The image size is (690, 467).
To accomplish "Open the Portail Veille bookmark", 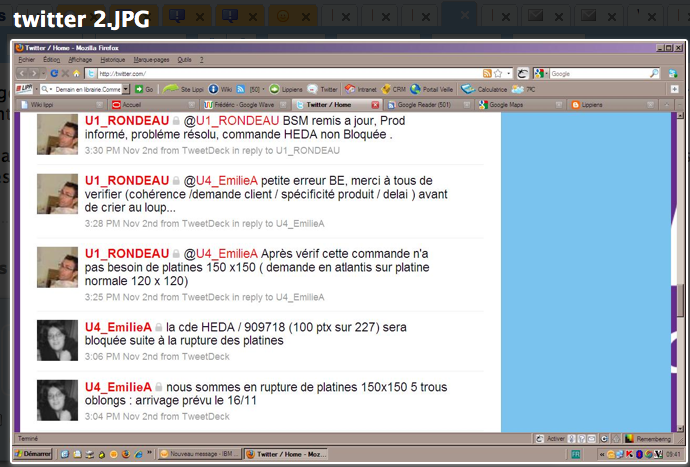I will (x=432, y=89).
